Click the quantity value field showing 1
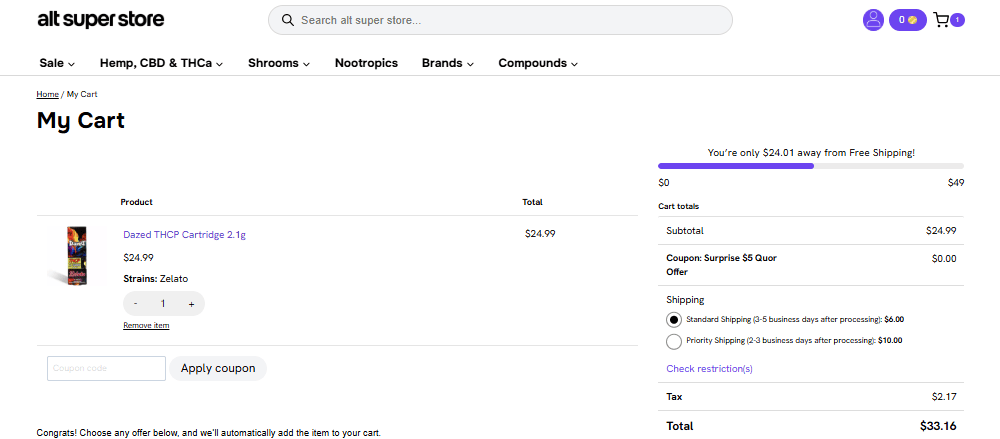 tap(163, 304)
